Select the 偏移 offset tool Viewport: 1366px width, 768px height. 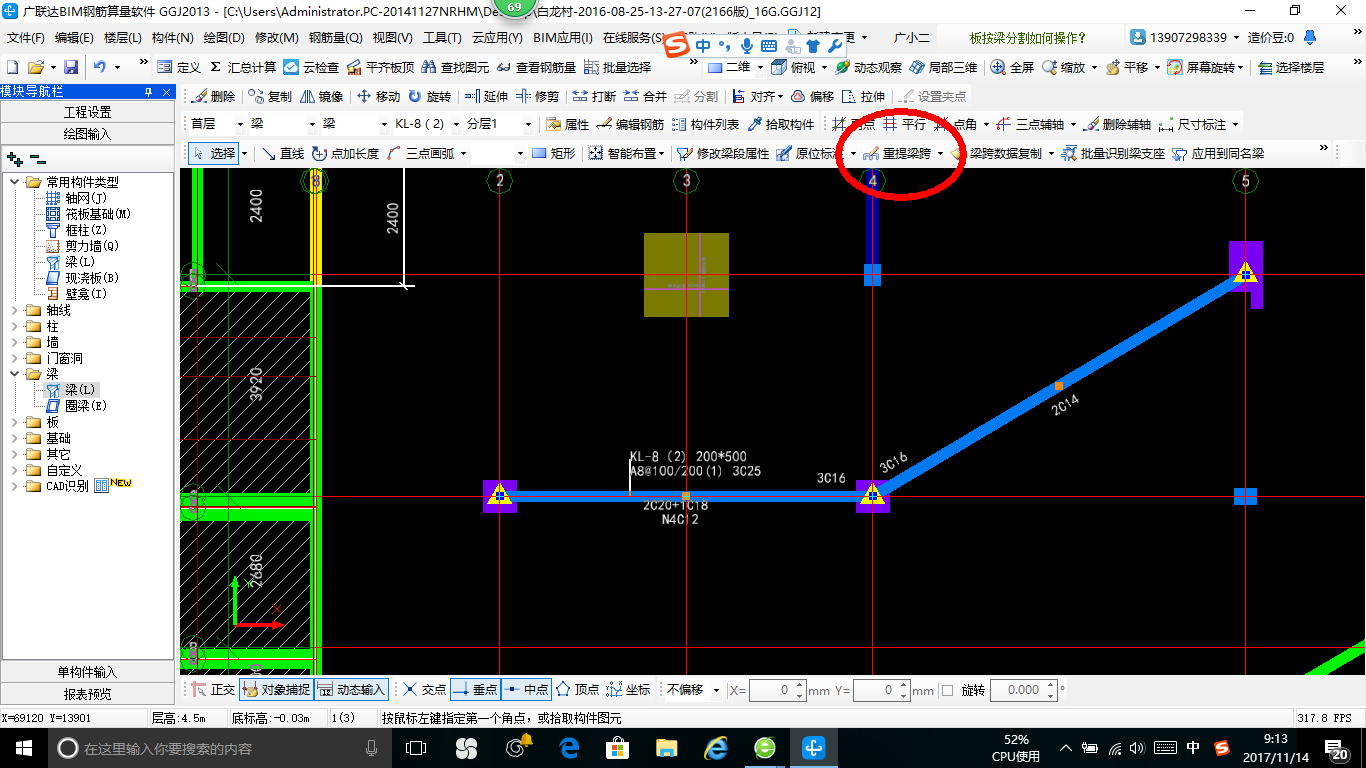click(x=812, y=97)
